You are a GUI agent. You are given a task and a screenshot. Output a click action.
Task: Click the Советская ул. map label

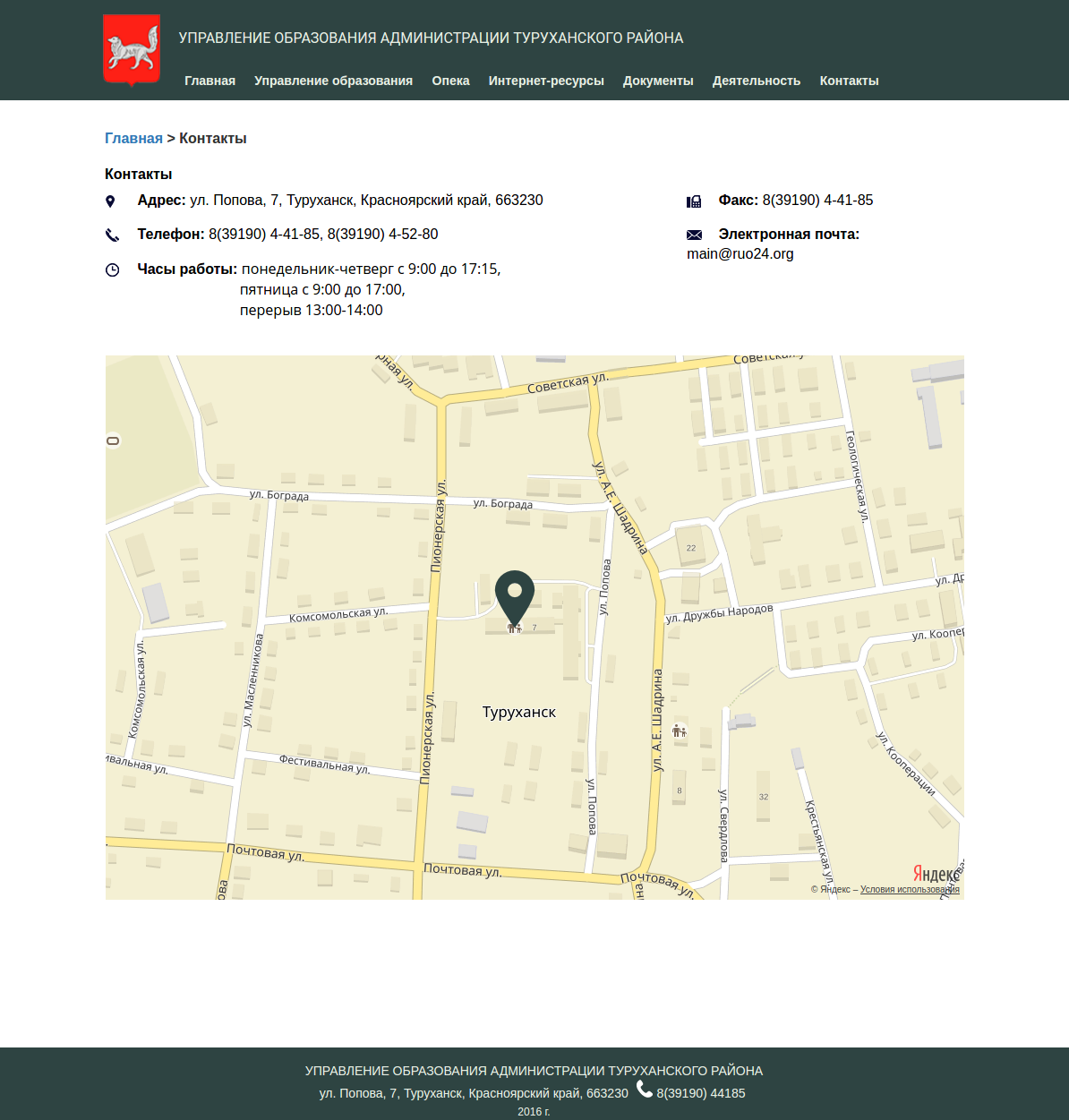tap(568, 383)
